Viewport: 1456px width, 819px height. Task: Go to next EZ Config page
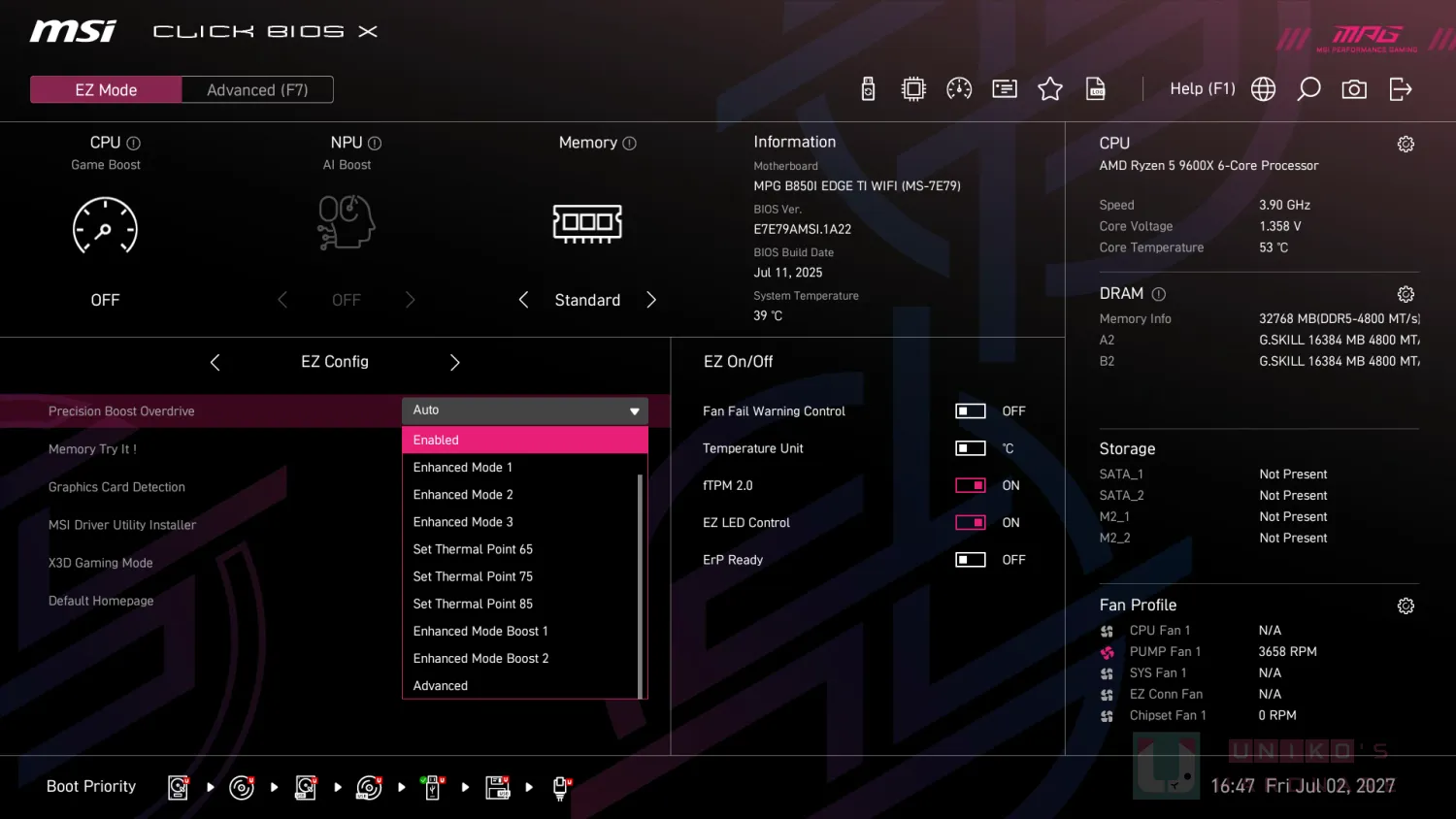pos(454,362)
